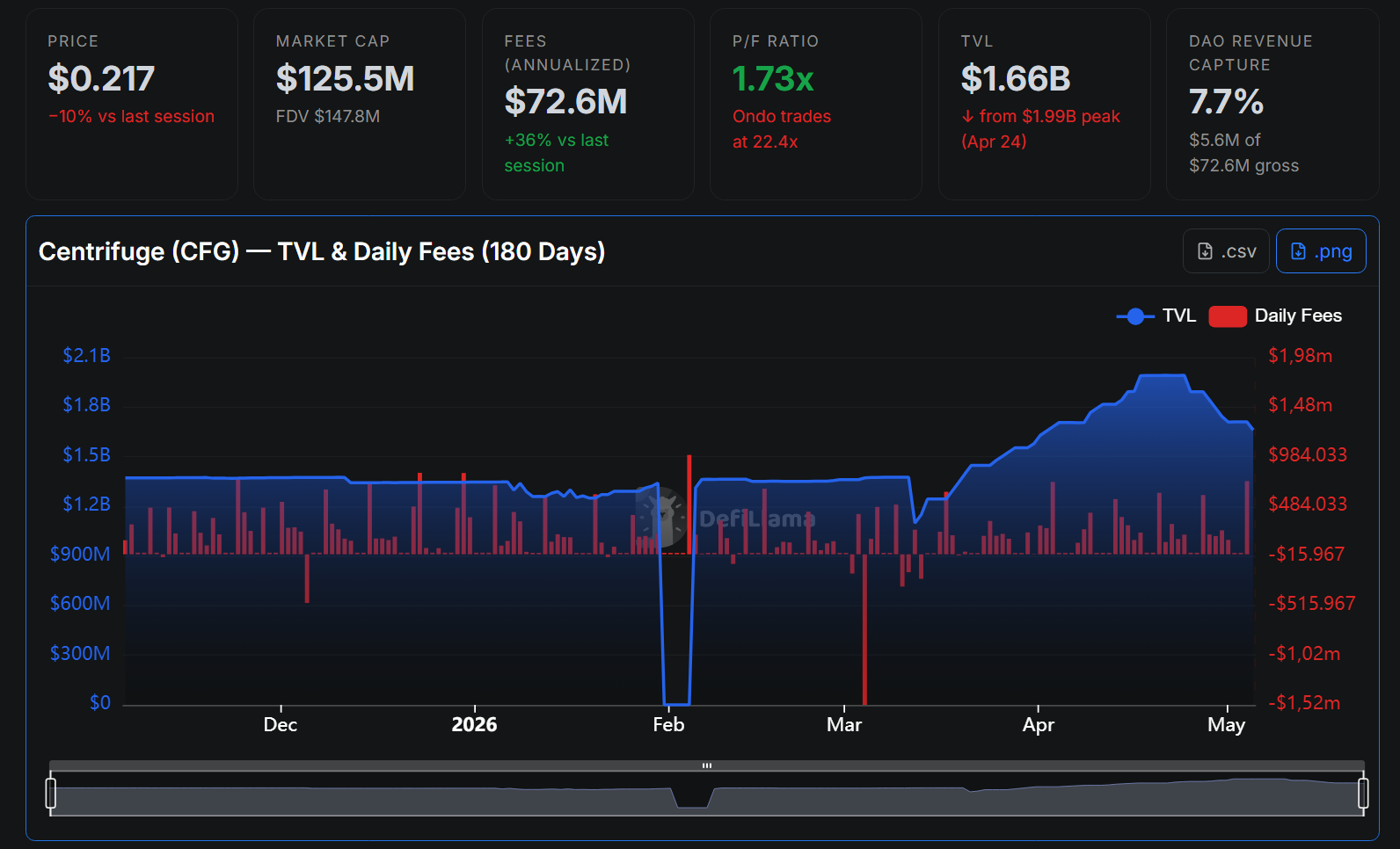Download chart data as .csv
Screen dimensions: 1400x849
point(1226,251)
